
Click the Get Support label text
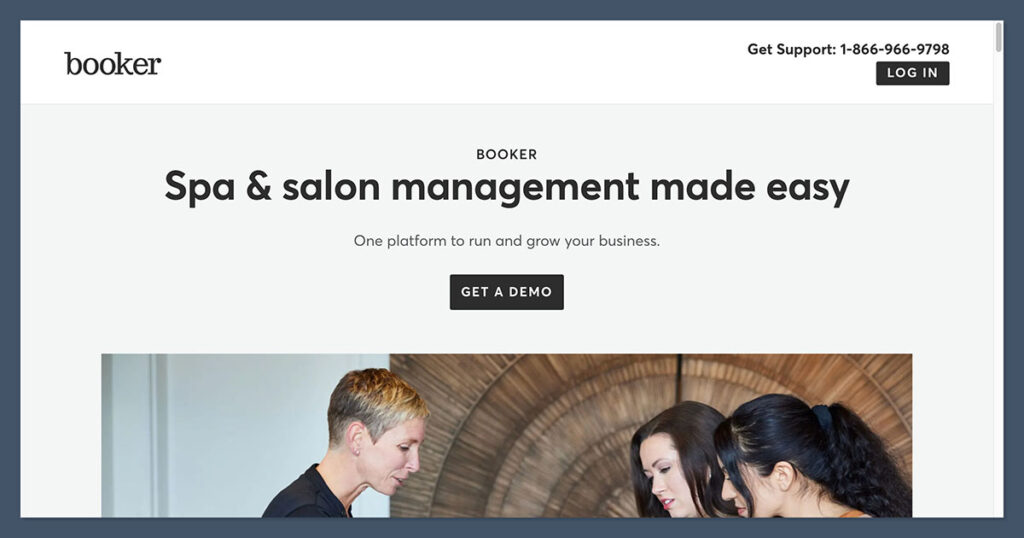click(x=792, y=50)
